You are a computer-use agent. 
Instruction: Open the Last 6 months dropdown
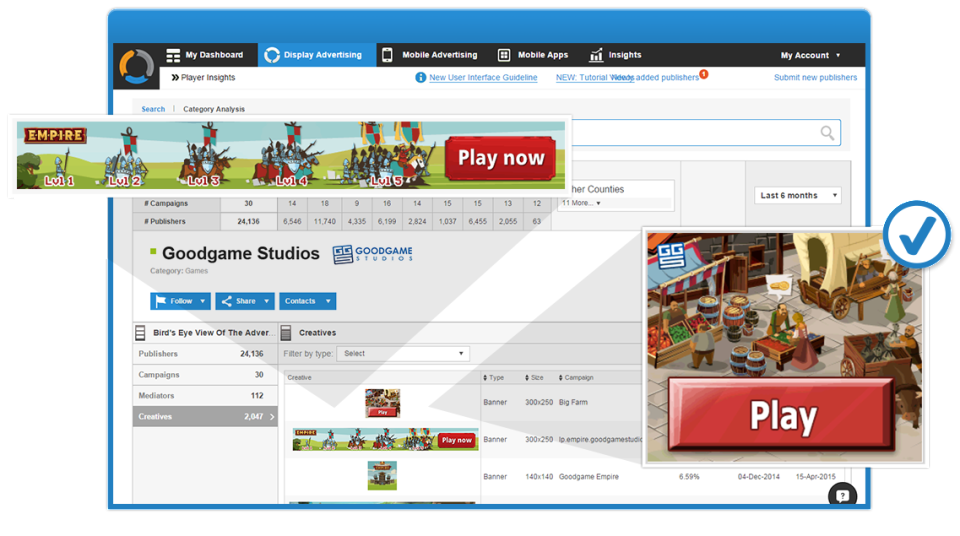(798, 195)
